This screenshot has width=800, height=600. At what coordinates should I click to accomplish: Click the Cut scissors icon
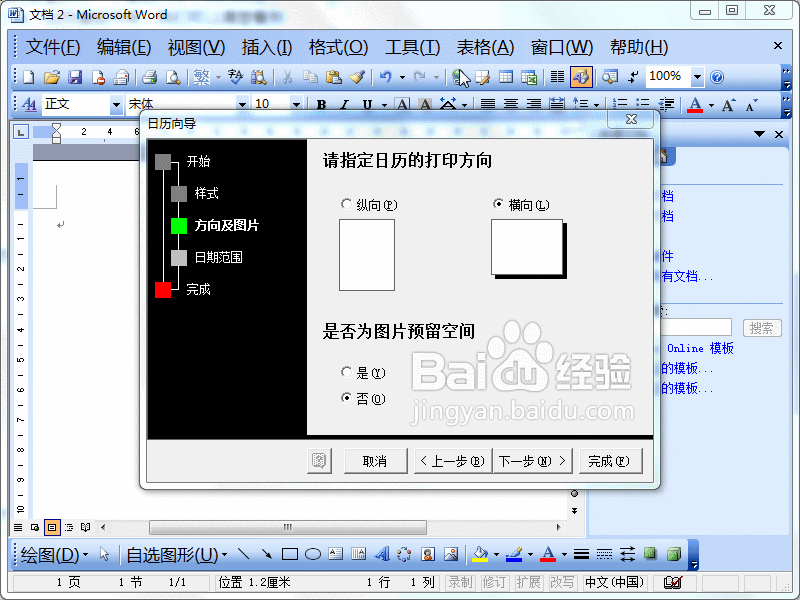[x=288, y=77]
